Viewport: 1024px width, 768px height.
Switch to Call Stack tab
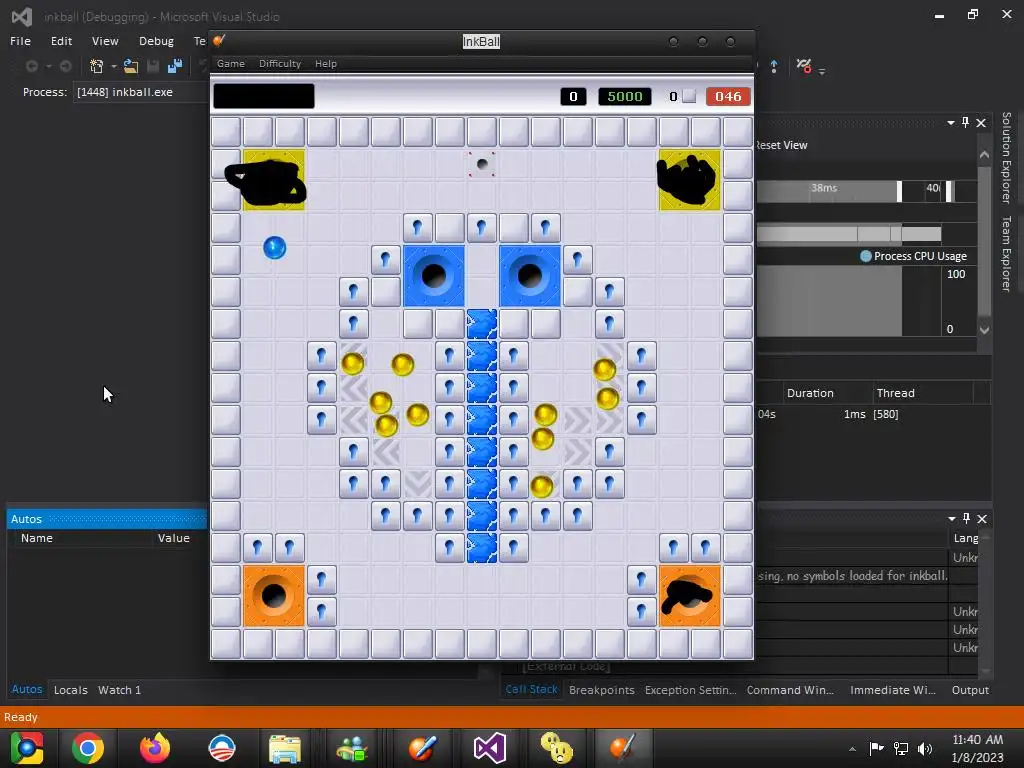(x=532, y=690)
